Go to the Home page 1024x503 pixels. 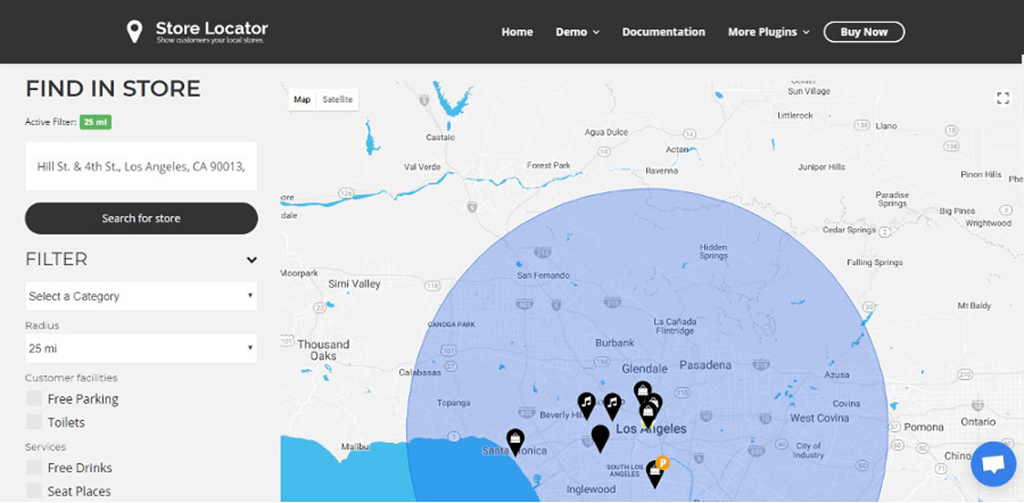point(517,32)
